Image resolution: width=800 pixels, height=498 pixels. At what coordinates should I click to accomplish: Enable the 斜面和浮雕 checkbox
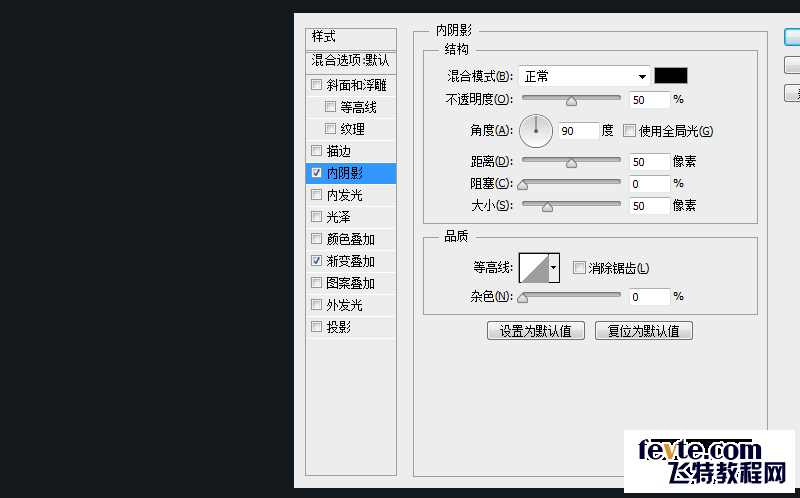[x=316, y=85]
